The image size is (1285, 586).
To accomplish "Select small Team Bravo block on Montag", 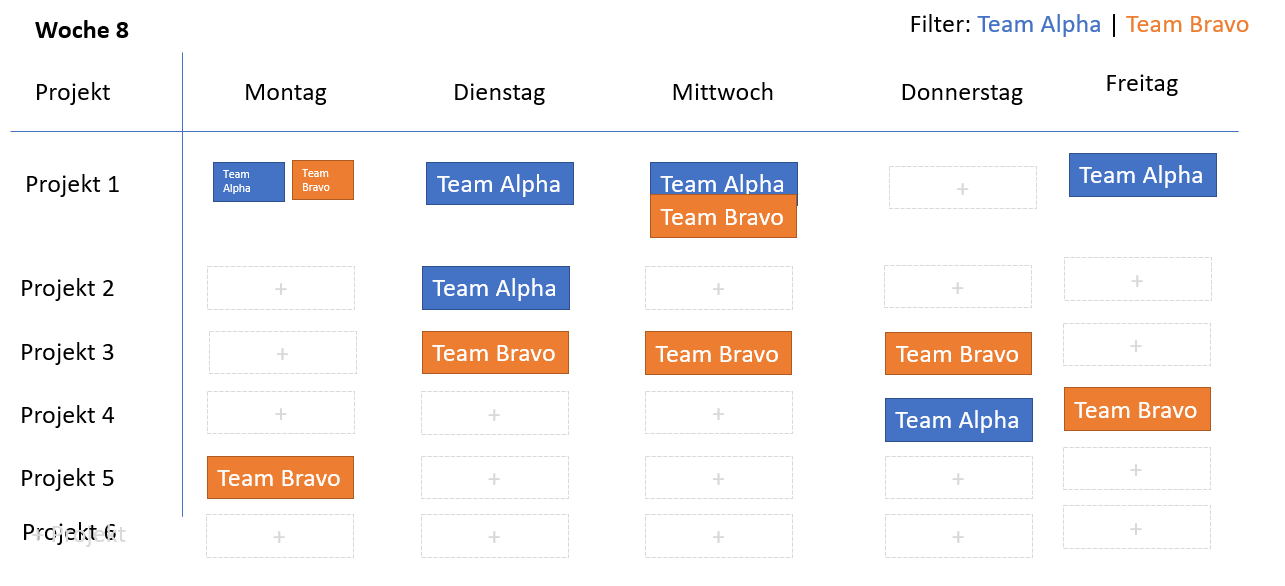I will tap(323, 180).
